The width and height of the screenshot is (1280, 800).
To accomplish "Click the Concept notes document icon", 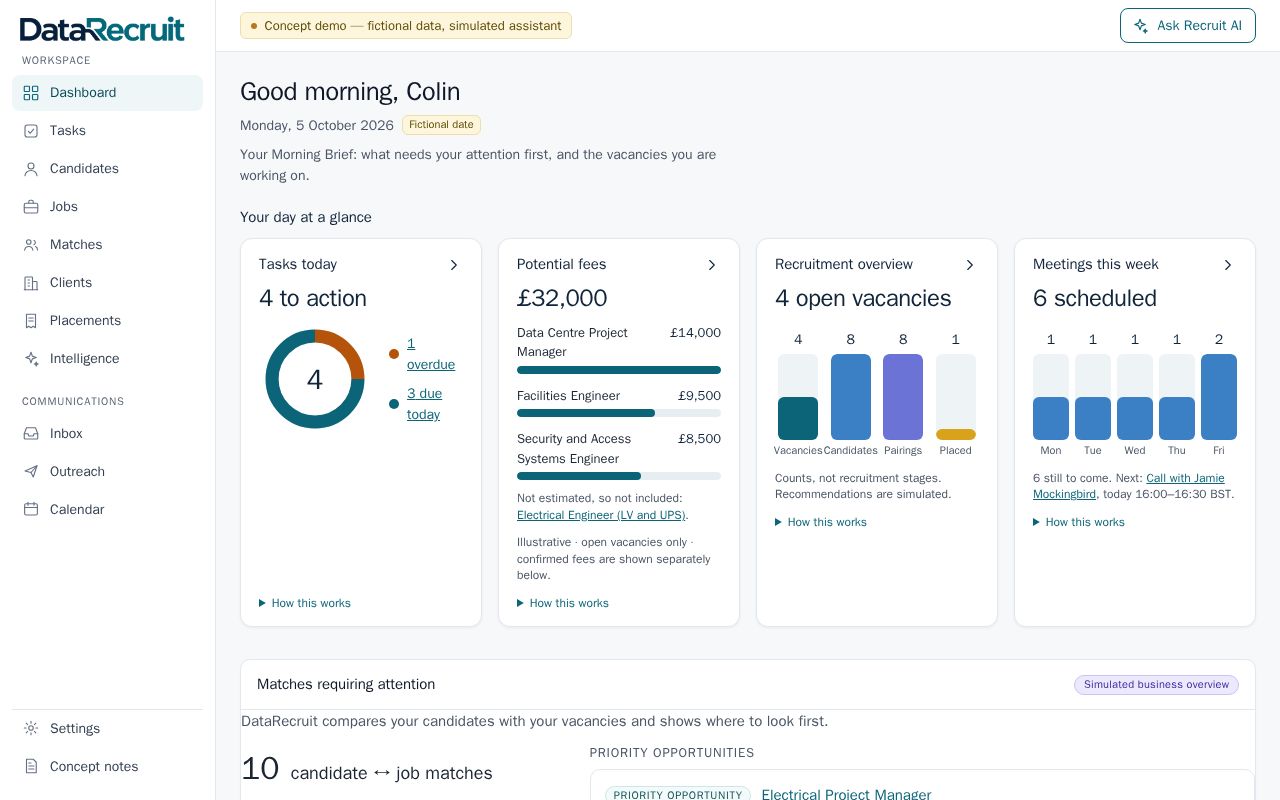I will point(31,767).
